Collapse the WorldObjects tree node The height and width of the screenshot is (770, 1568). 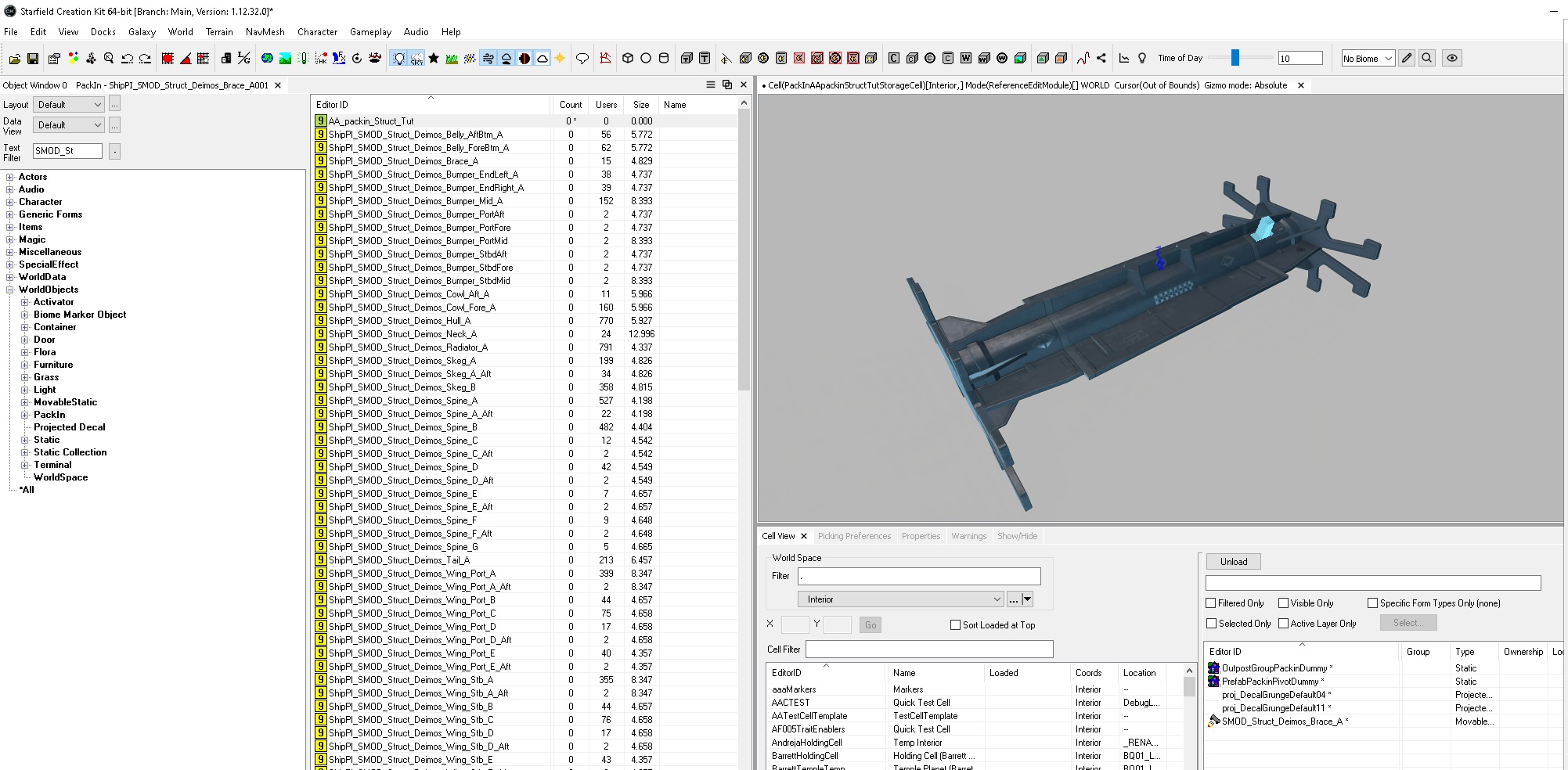10,290
